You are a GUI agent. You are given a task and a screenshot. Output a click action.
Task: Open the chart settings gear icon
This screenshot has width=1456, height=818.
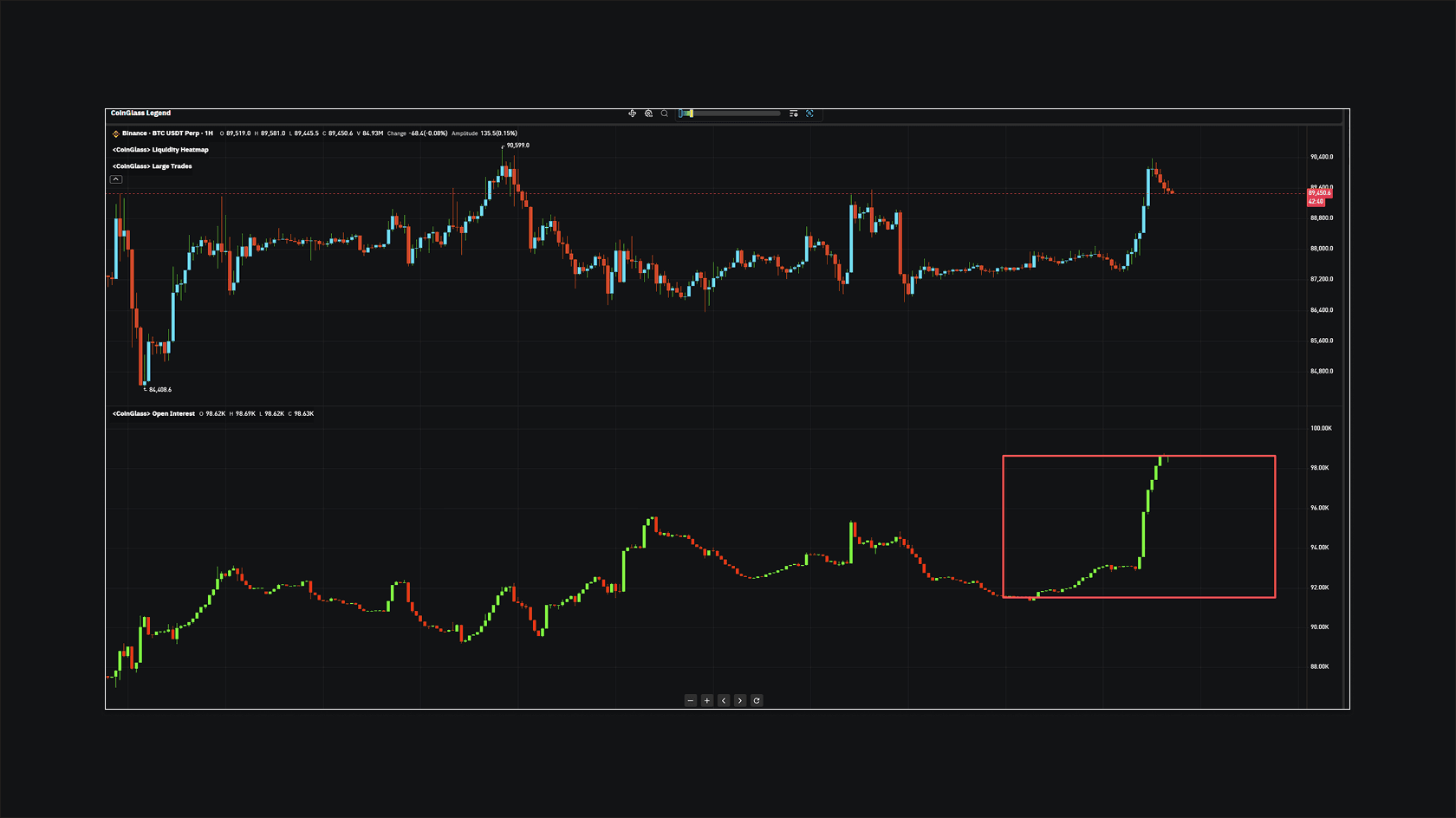(648, 114)
